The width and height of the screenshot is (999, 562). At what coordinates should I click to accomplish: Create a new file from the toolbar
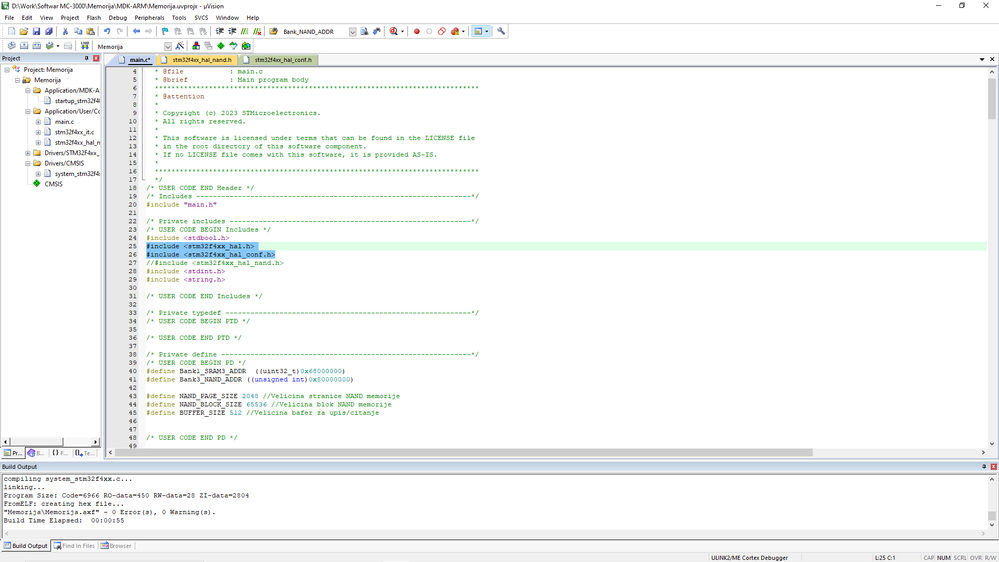click(x=11, y=31)
